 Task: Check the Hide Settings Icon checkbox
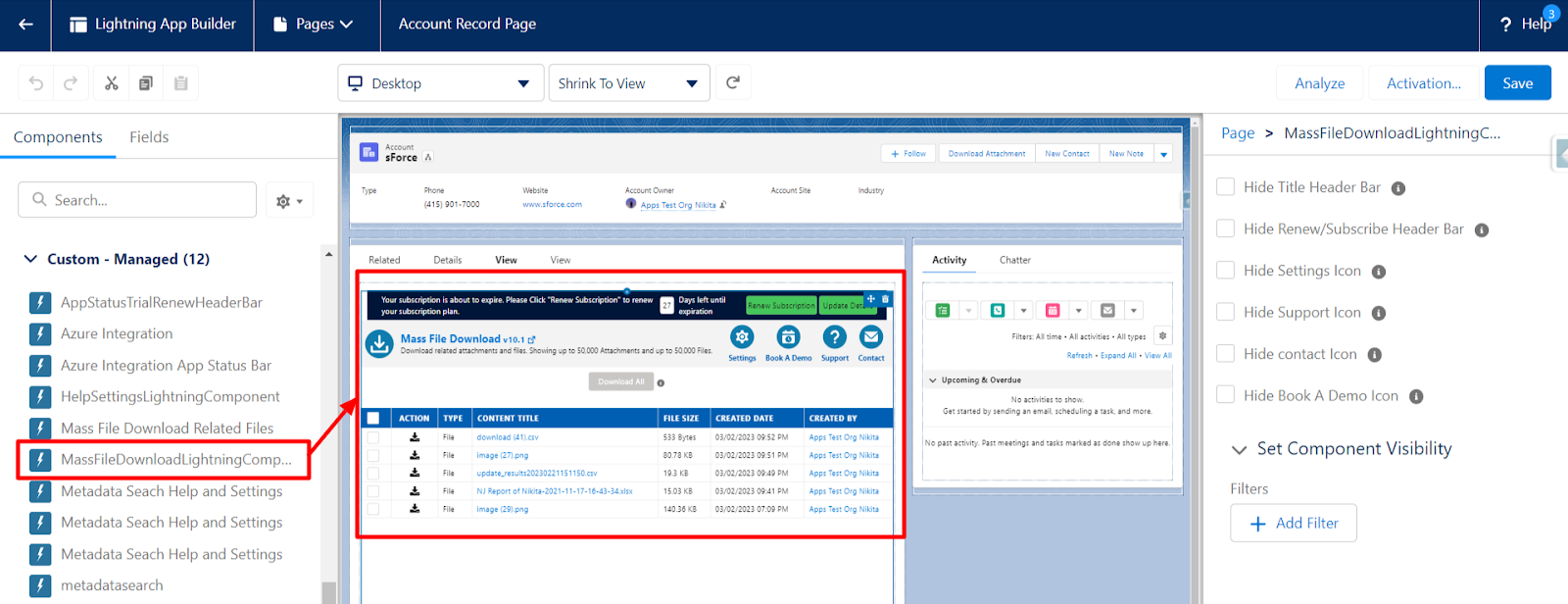tap(1225, 270)
